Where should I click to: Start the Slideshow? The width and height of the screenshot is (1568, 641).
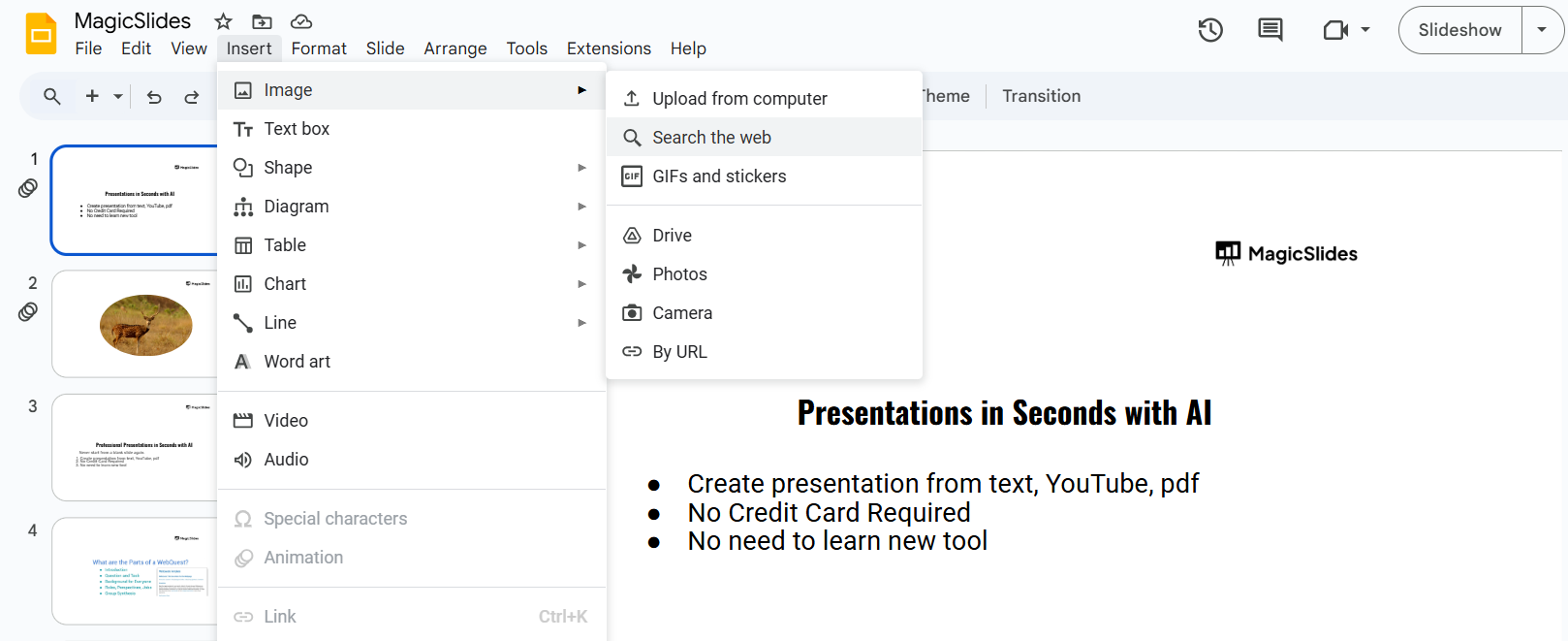tap(1459, 30)
